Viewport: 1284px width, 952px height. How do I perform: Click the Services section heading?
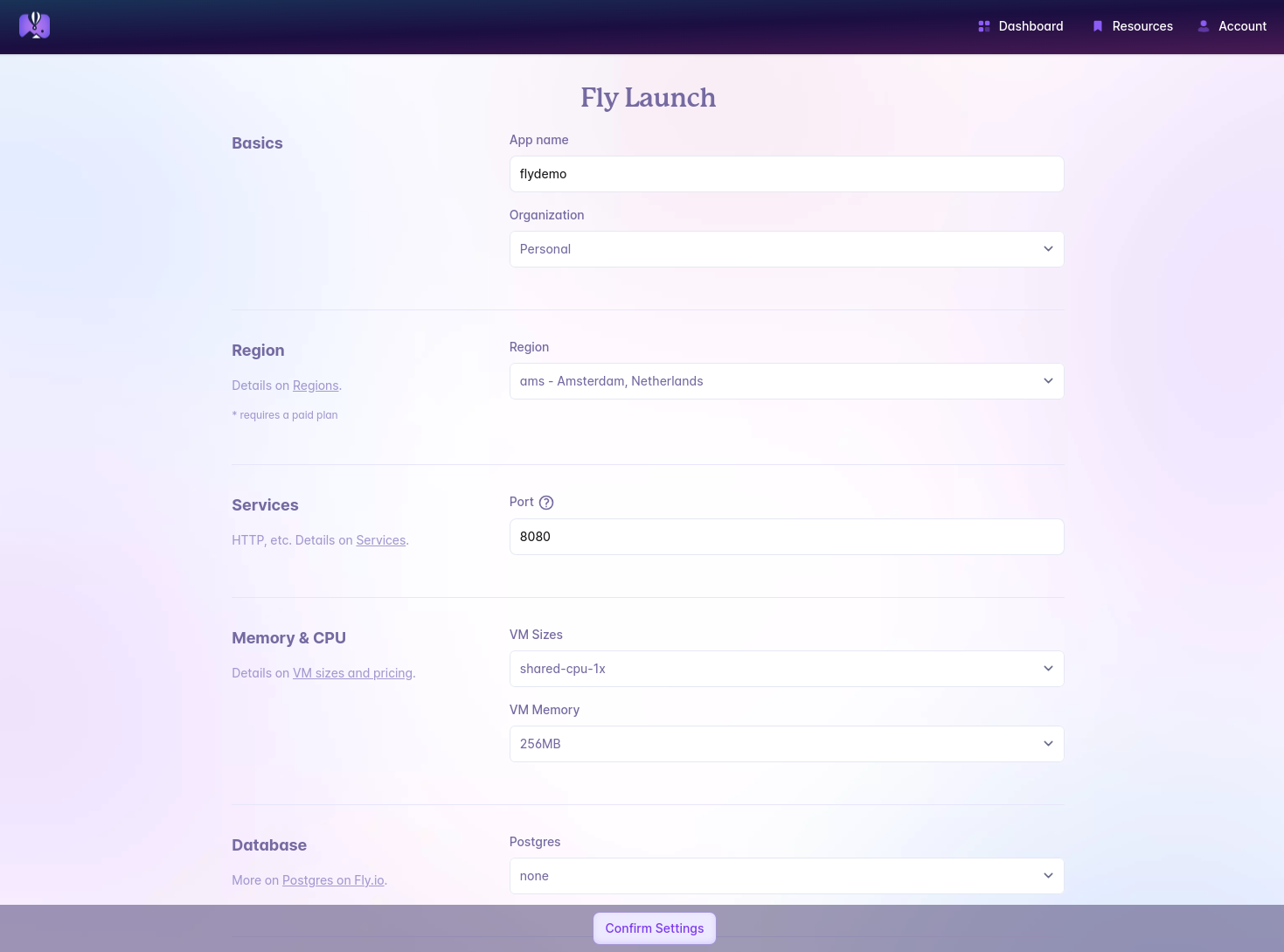(265, 505)
